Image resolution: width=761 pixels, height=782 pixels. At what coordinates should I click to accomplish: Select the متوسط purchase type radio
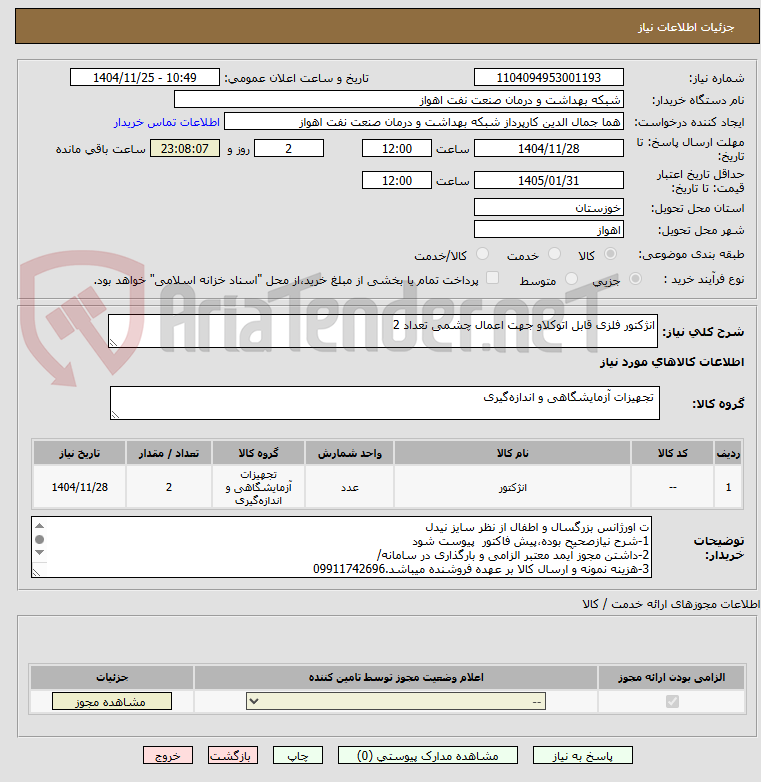(571, 279)
